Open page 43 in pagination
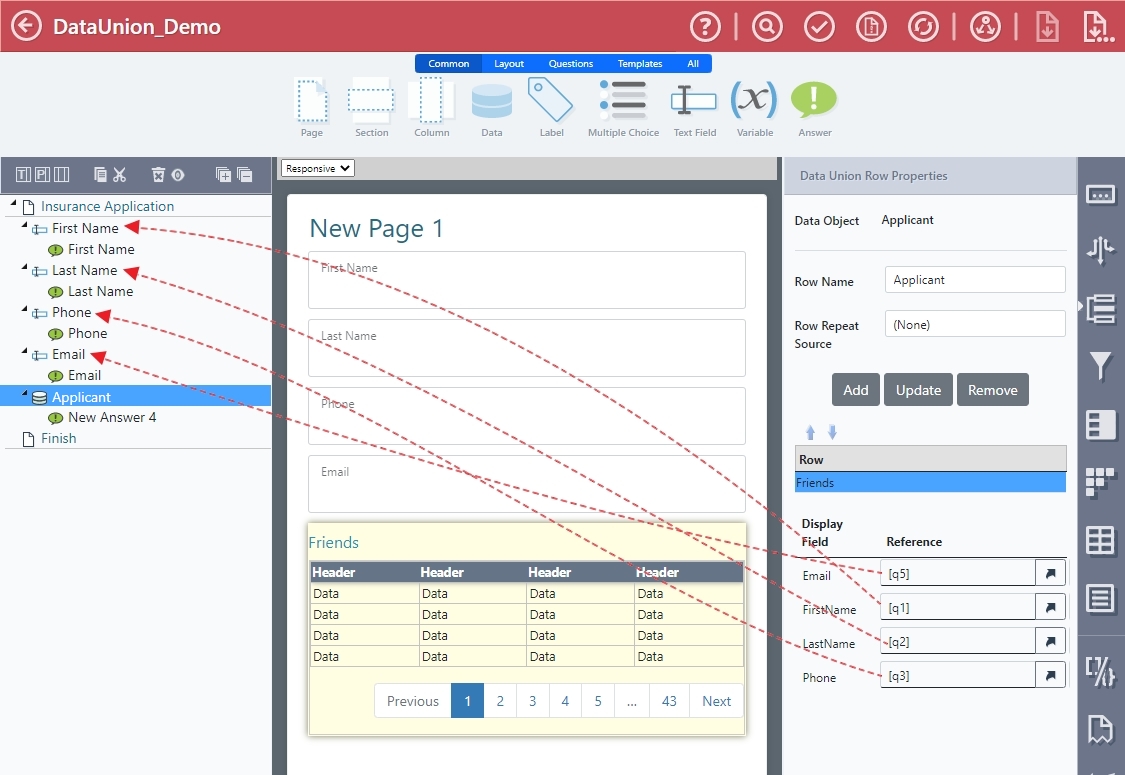 pos(669,701)
